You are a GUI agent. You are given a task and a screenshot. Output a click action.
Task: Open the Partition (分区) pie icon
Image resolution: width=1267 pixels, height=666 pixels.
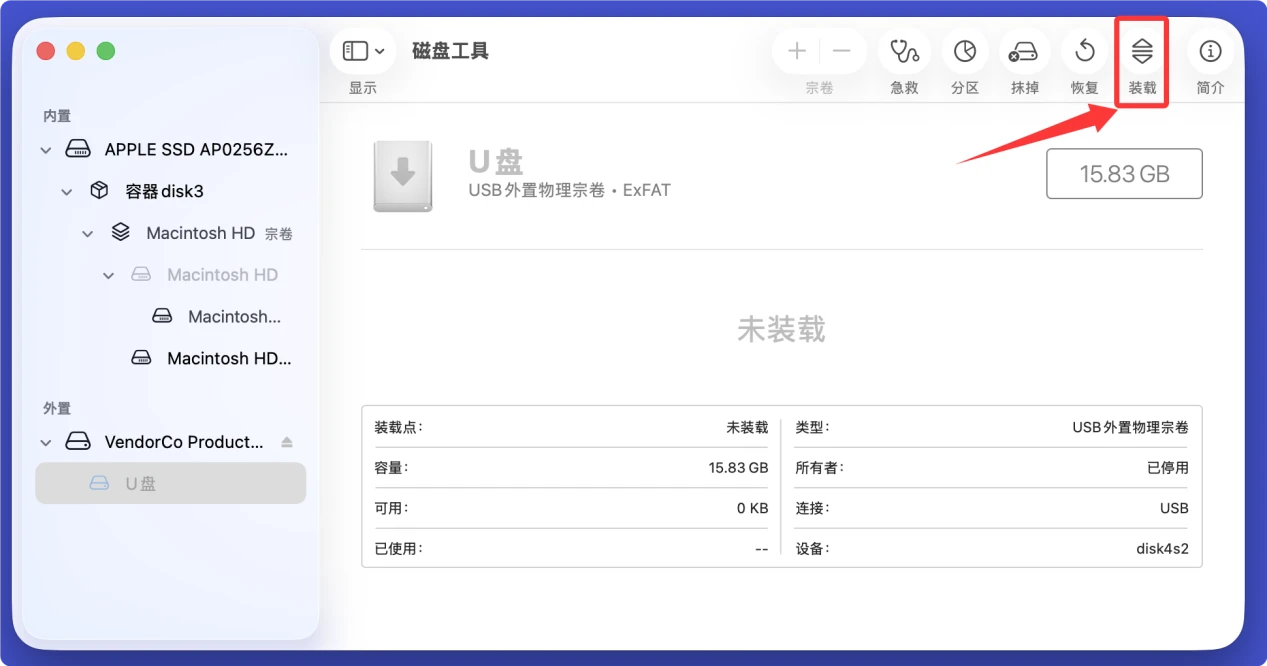964,51
